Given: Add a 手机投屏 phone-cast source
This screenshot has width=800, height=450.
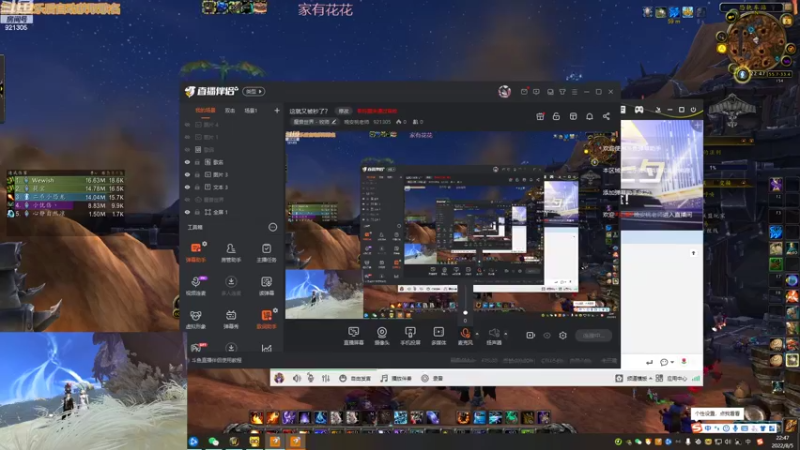Looking at the screenshot, I should point(410,336).
